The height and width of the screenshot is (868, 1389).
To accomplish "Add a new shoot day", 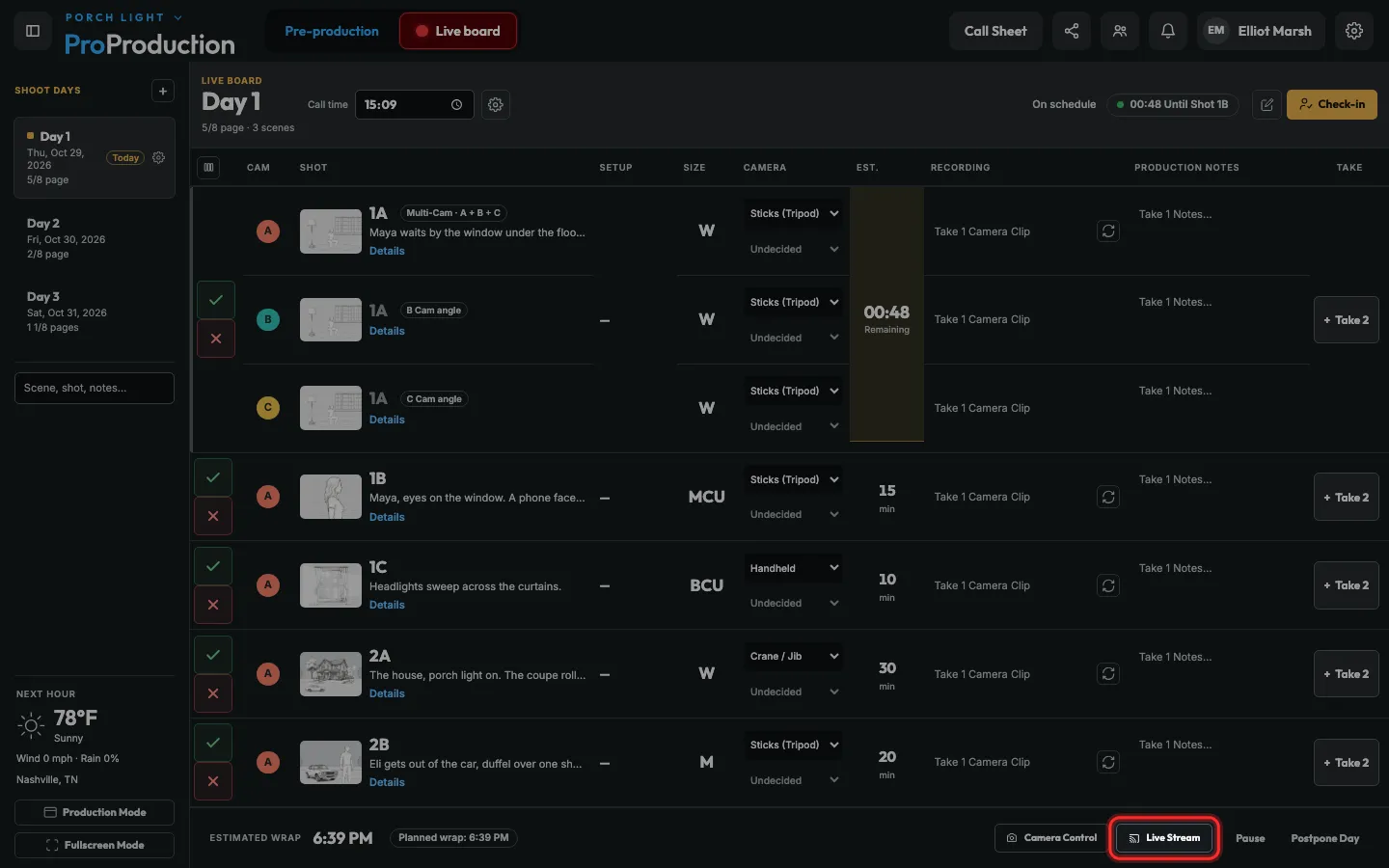I will (163, 91).
